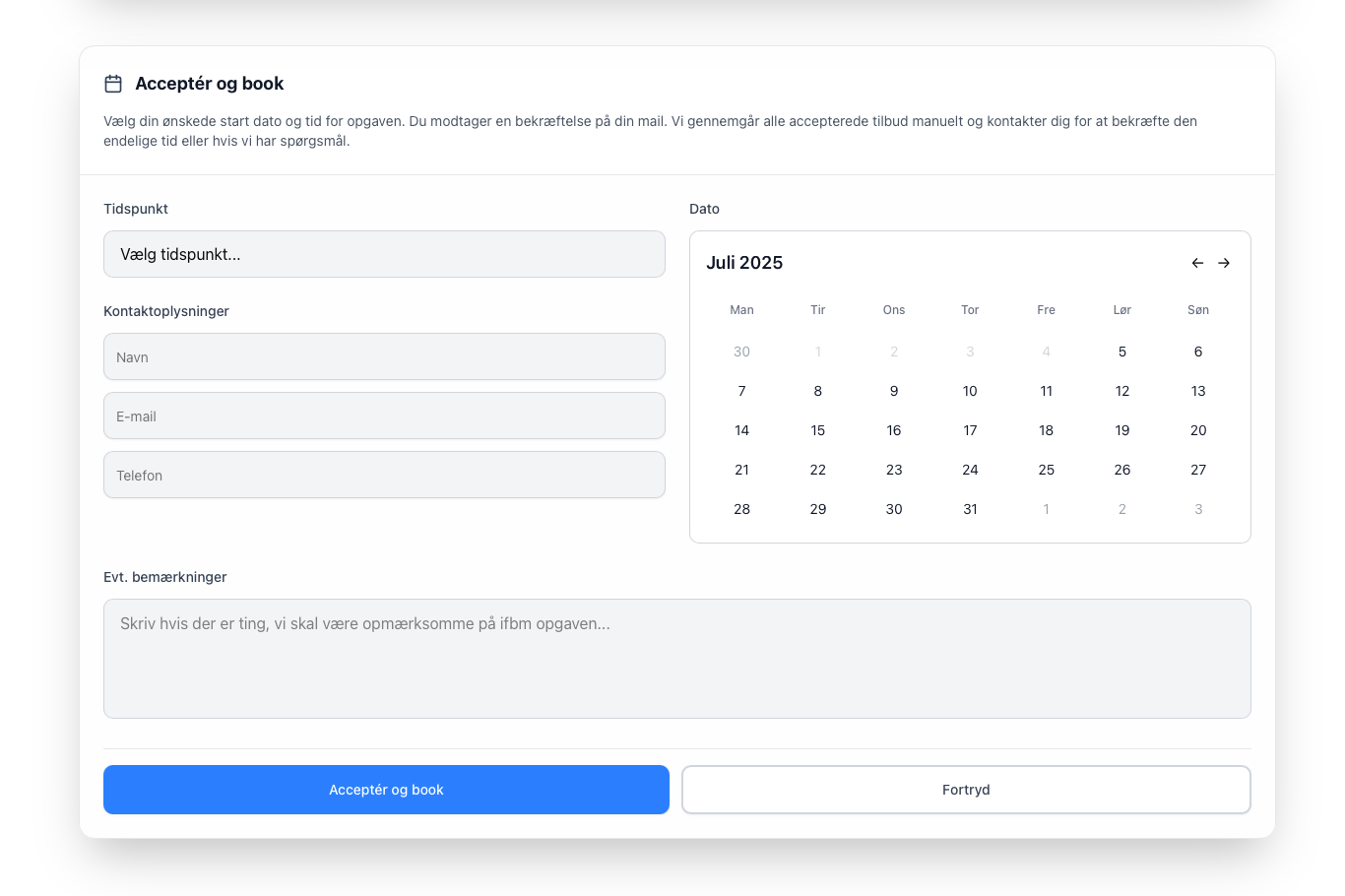Go to previous month in calendar
1345x896 pixels.
[x=1197, y=263]
